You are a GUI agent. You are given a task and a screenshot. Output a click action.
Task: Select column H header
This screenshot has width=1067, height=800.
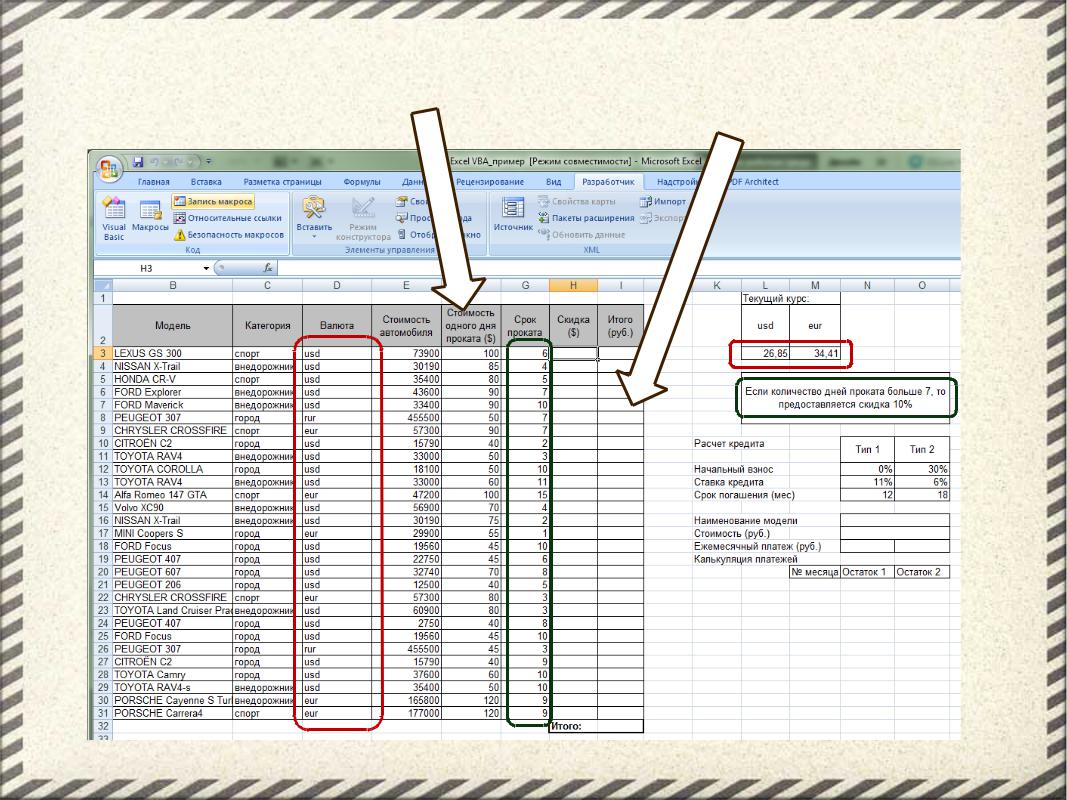click(573, 286)
